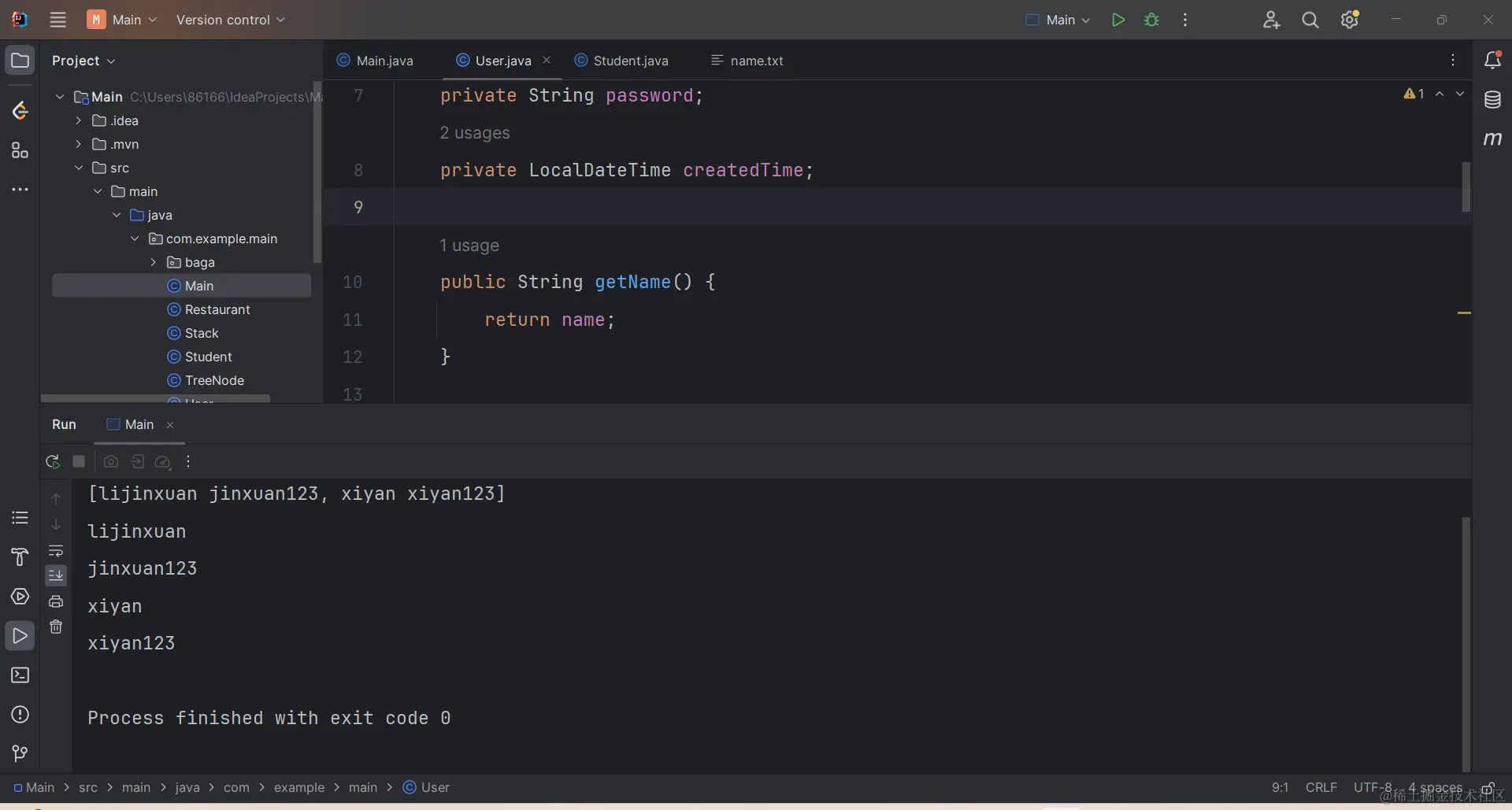Open Run panel more options

[188, 462]
